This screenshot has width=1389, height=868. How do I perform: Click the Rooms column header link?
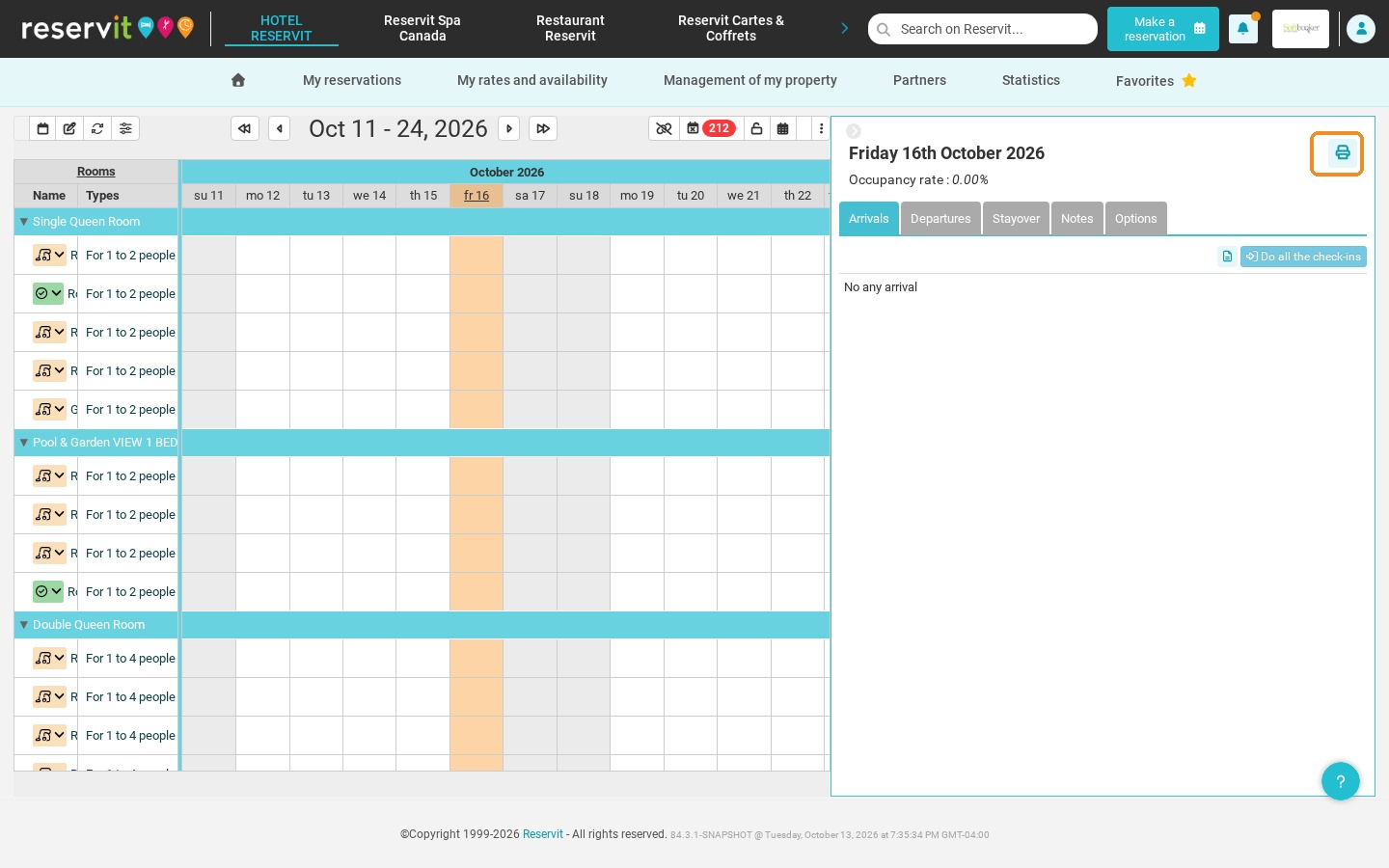pyautogui.click(x=96, y=172)
